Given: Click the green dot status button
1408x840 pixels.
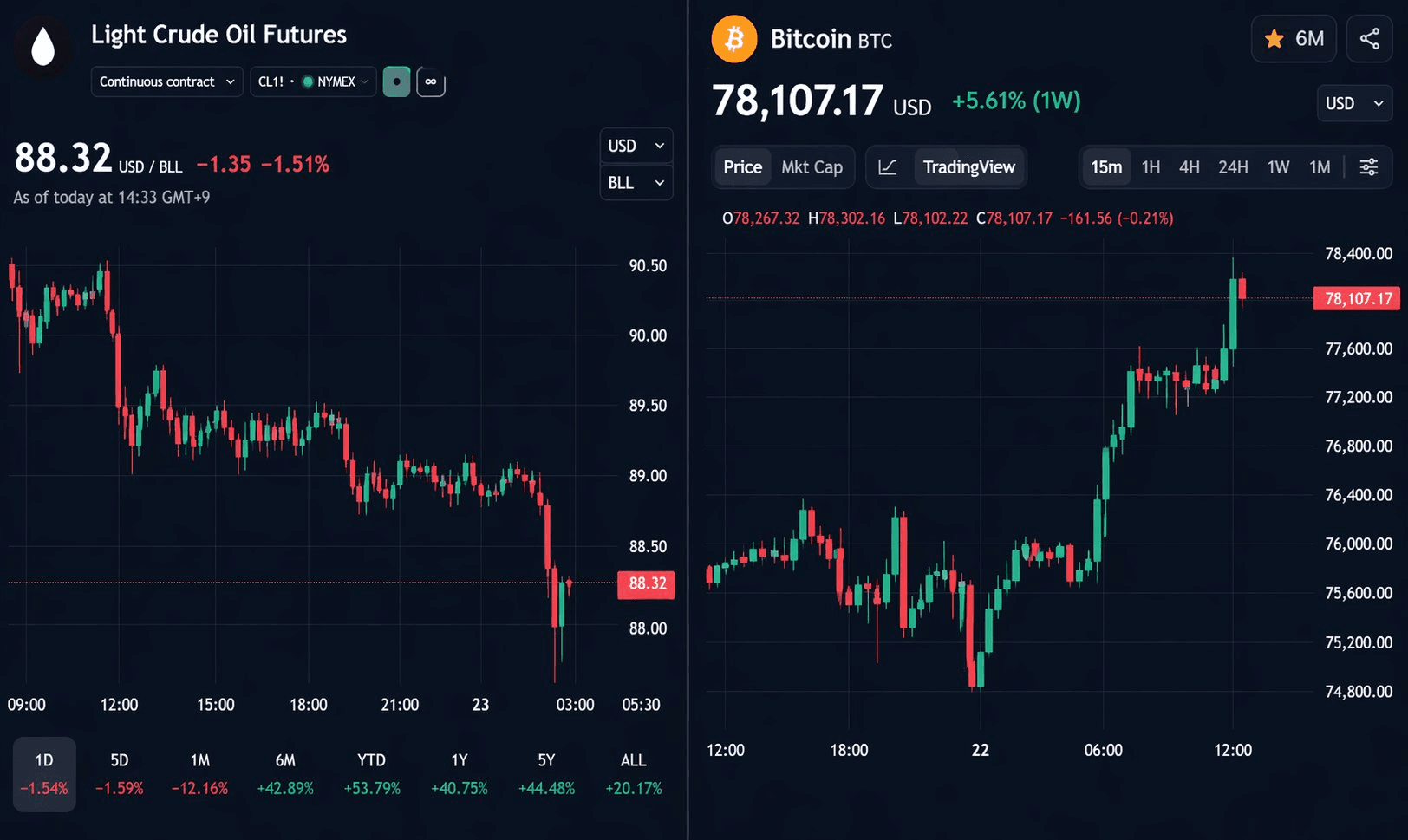Looking at the screenshot, I should tap(396, 82).
